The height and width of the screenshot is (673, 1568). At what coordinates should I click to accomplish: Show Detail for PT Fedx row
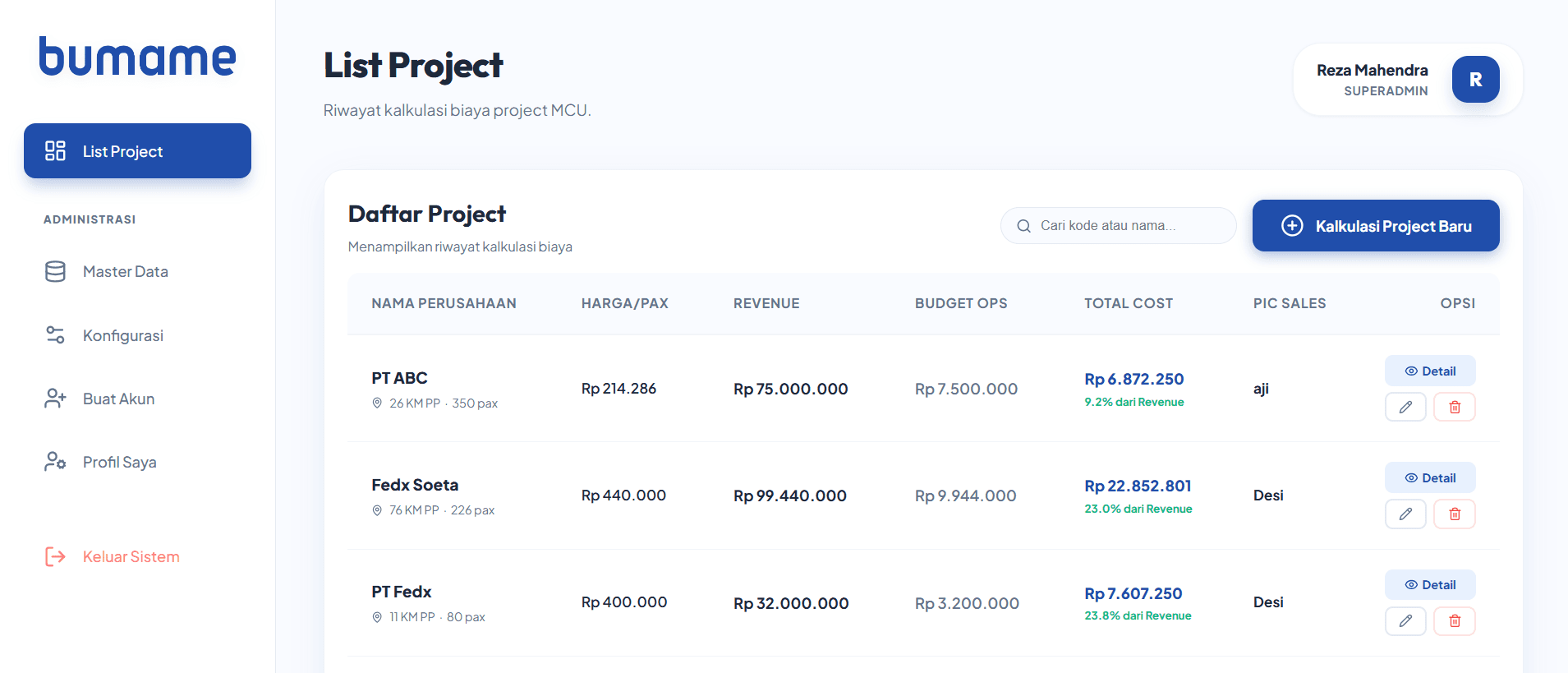coord(1430,584)
